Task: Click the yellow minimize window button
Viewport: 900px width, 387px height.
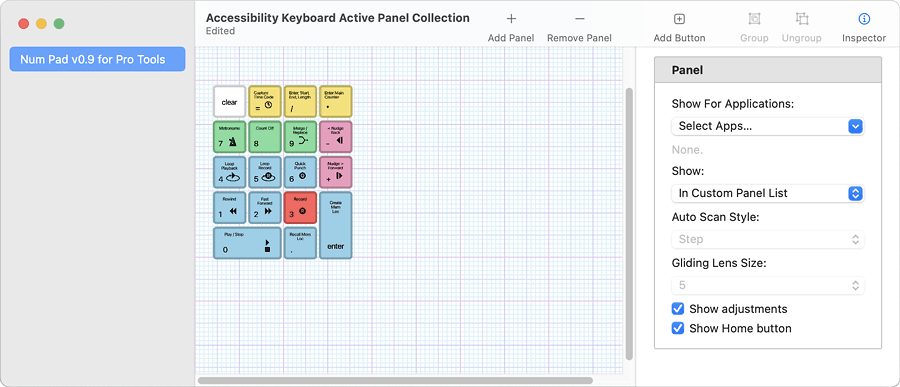Action: (41, 24)
